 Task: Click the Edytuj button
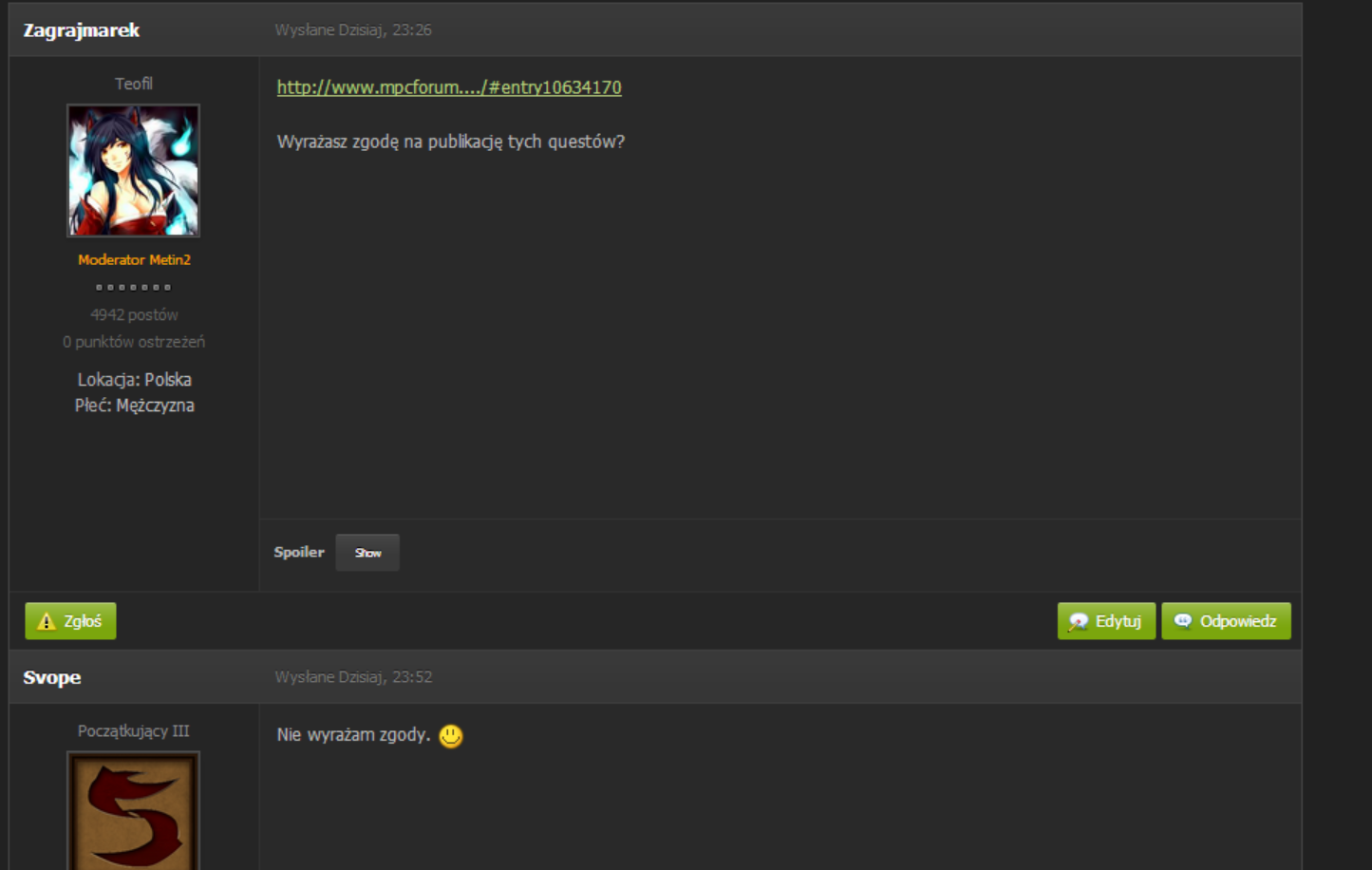(1106, 621)
